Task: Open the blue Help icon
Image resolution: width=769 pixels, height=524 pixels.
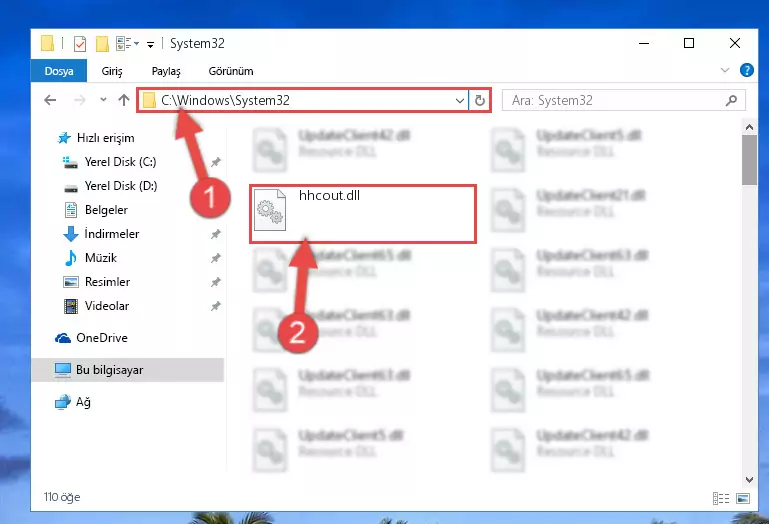Action: click(746, 70)
